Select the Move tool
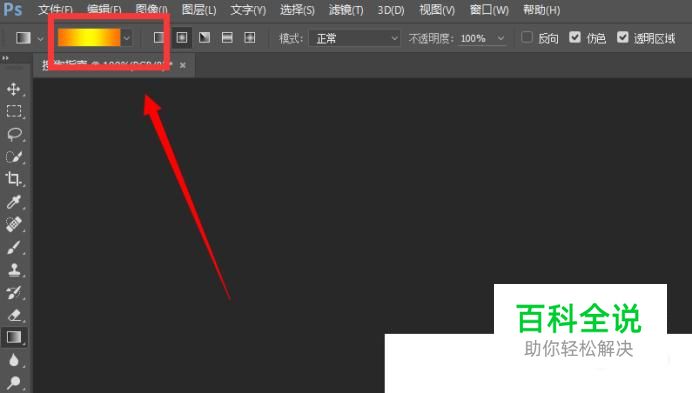The image size is (692, 393). [14, 89]
